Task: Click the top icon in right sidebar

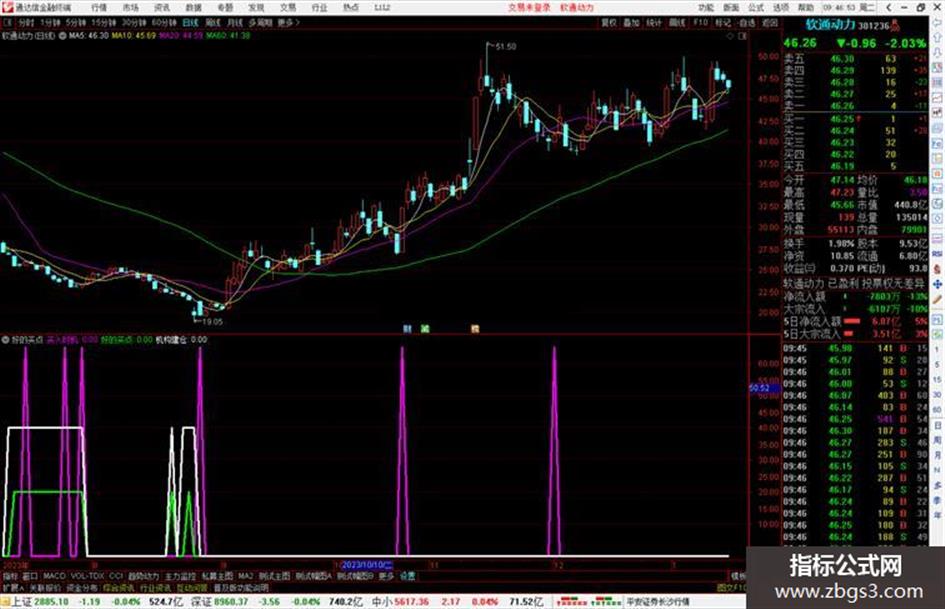Action: (937, 23)
